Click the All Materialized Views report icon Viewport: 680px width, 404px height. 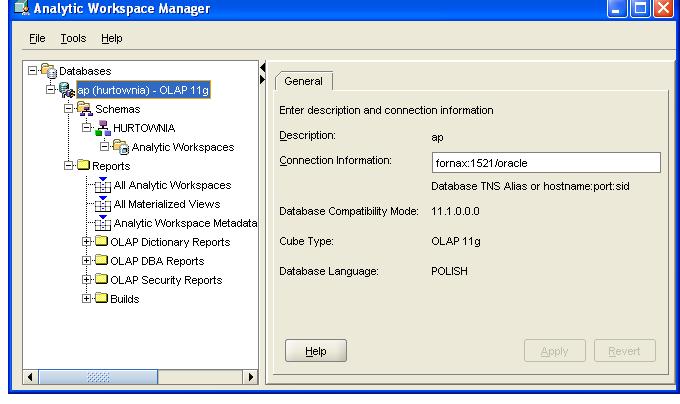pyautogui.click(x=103, y=204)
